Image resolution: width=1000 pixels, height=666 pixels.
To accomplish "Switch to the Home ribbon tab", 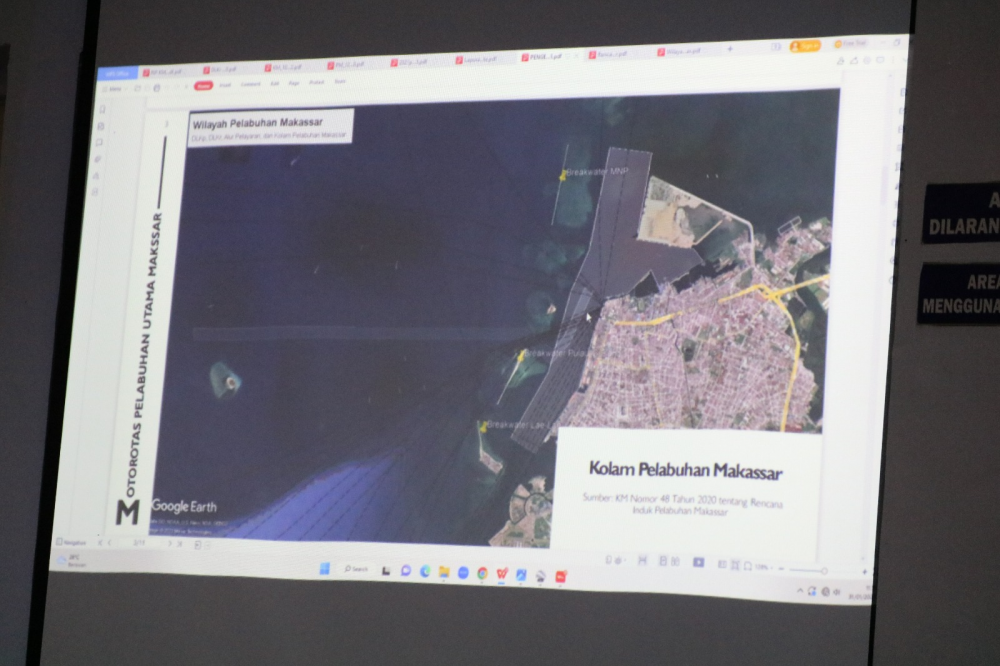I will click(x=203, y=86).
